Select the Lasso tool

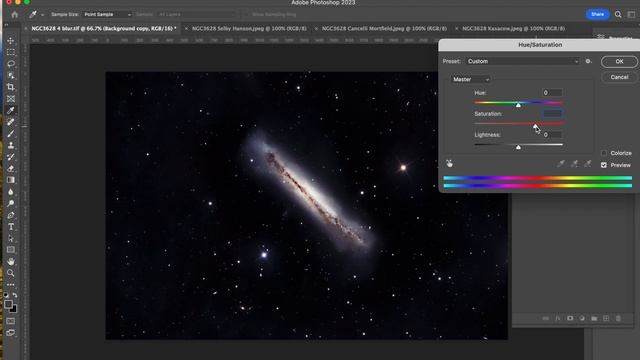point(11,64)
